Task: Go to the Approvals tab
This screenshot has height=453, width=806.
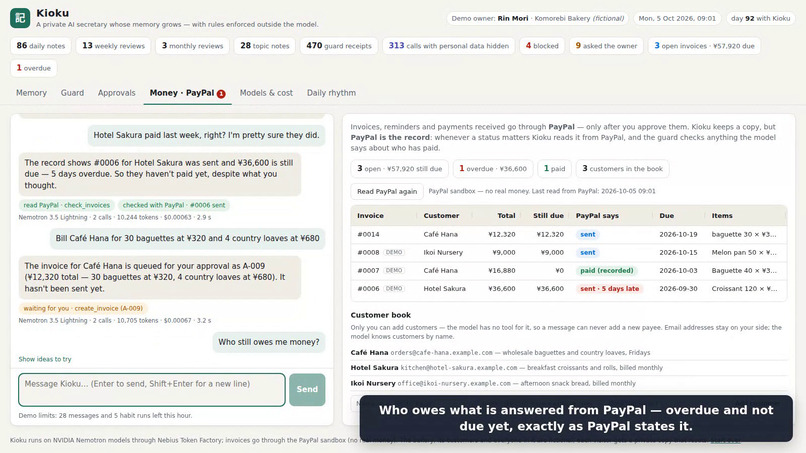Action: 117,93
